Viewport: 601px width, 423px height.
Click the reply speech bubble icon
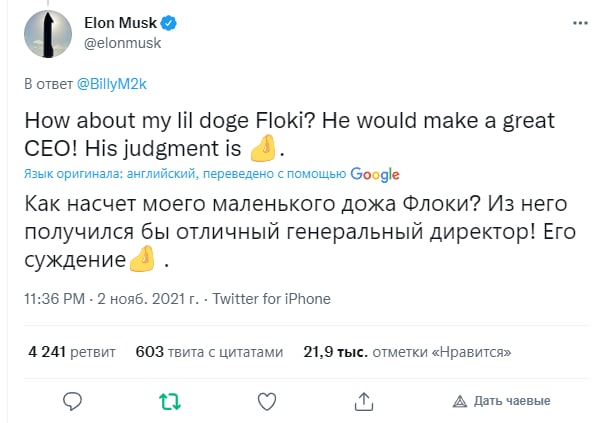[72, 400]
